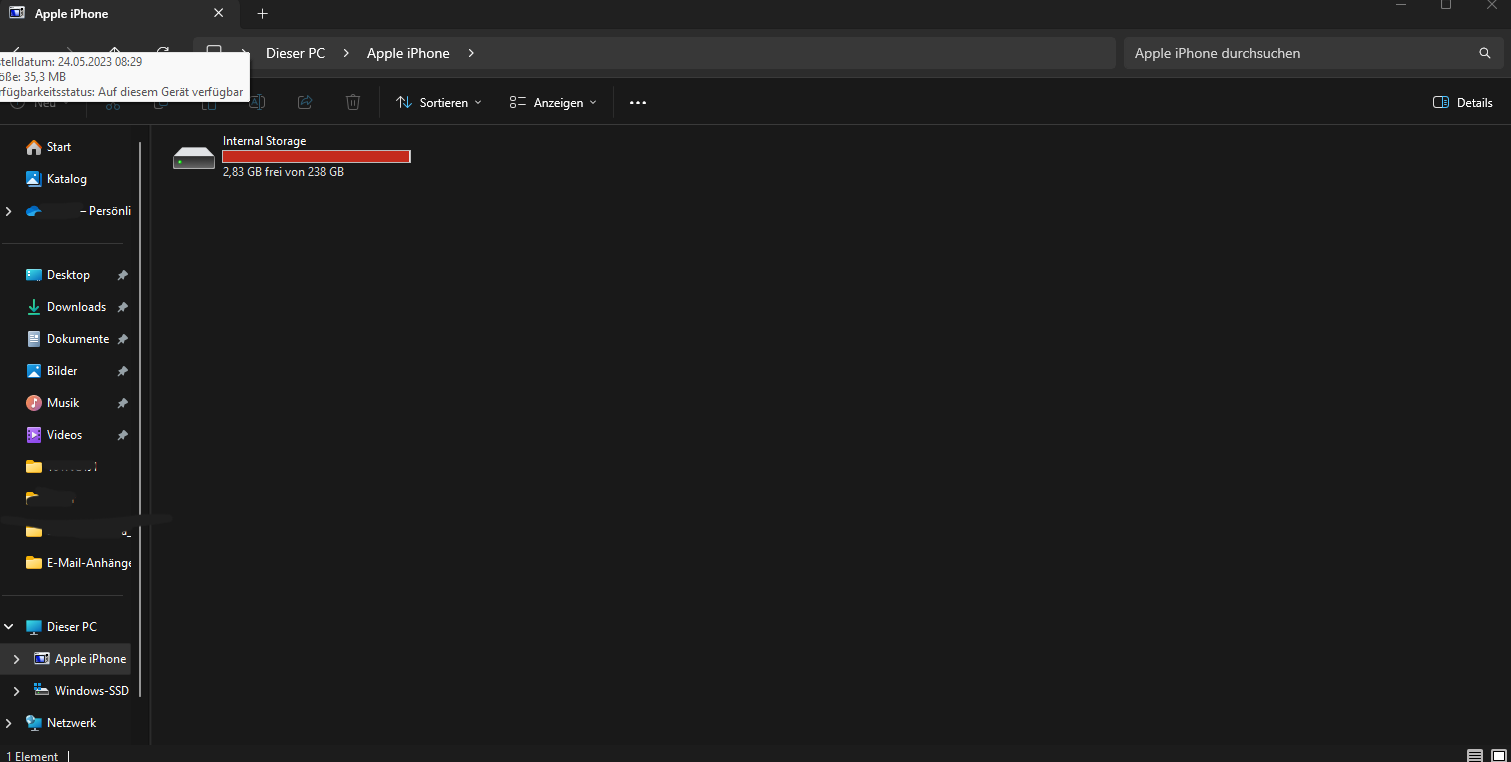Open a new tab with plus icon
Screen dimensions: 1511x762
pyautogui.click(x=263, y=14)
